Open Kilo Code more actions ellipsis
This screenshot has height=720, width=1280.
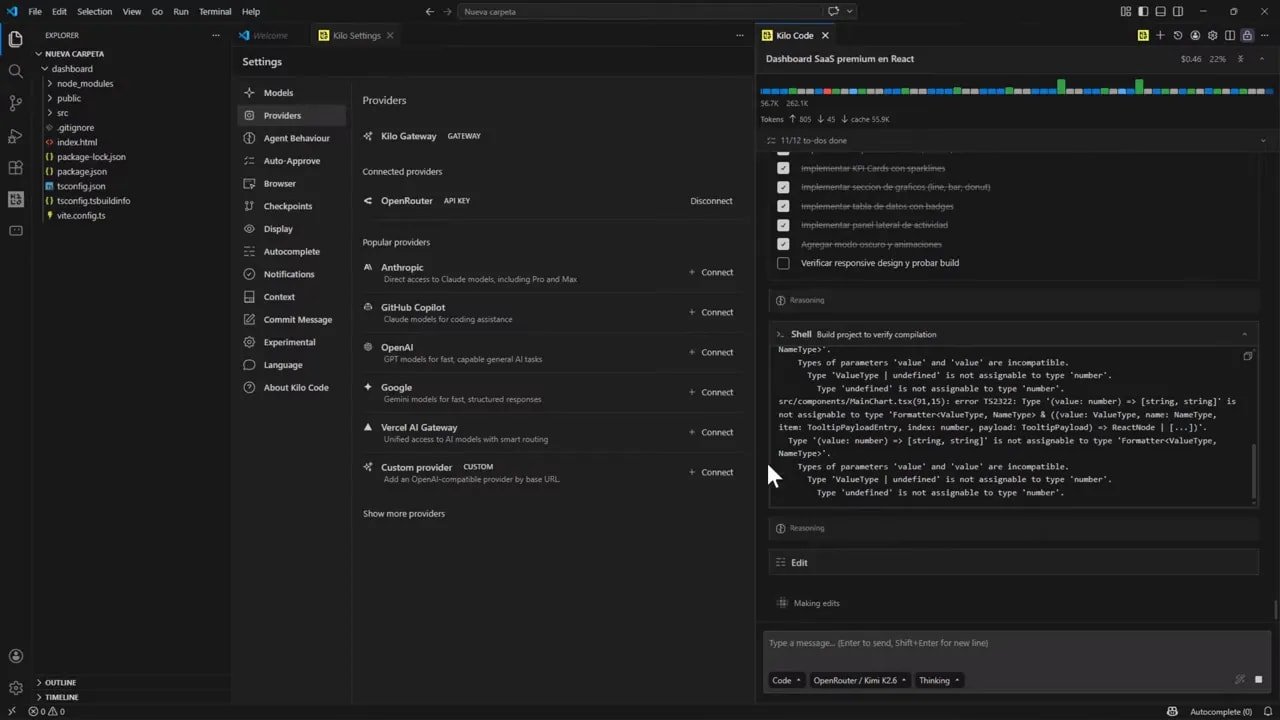[1264, 35]
